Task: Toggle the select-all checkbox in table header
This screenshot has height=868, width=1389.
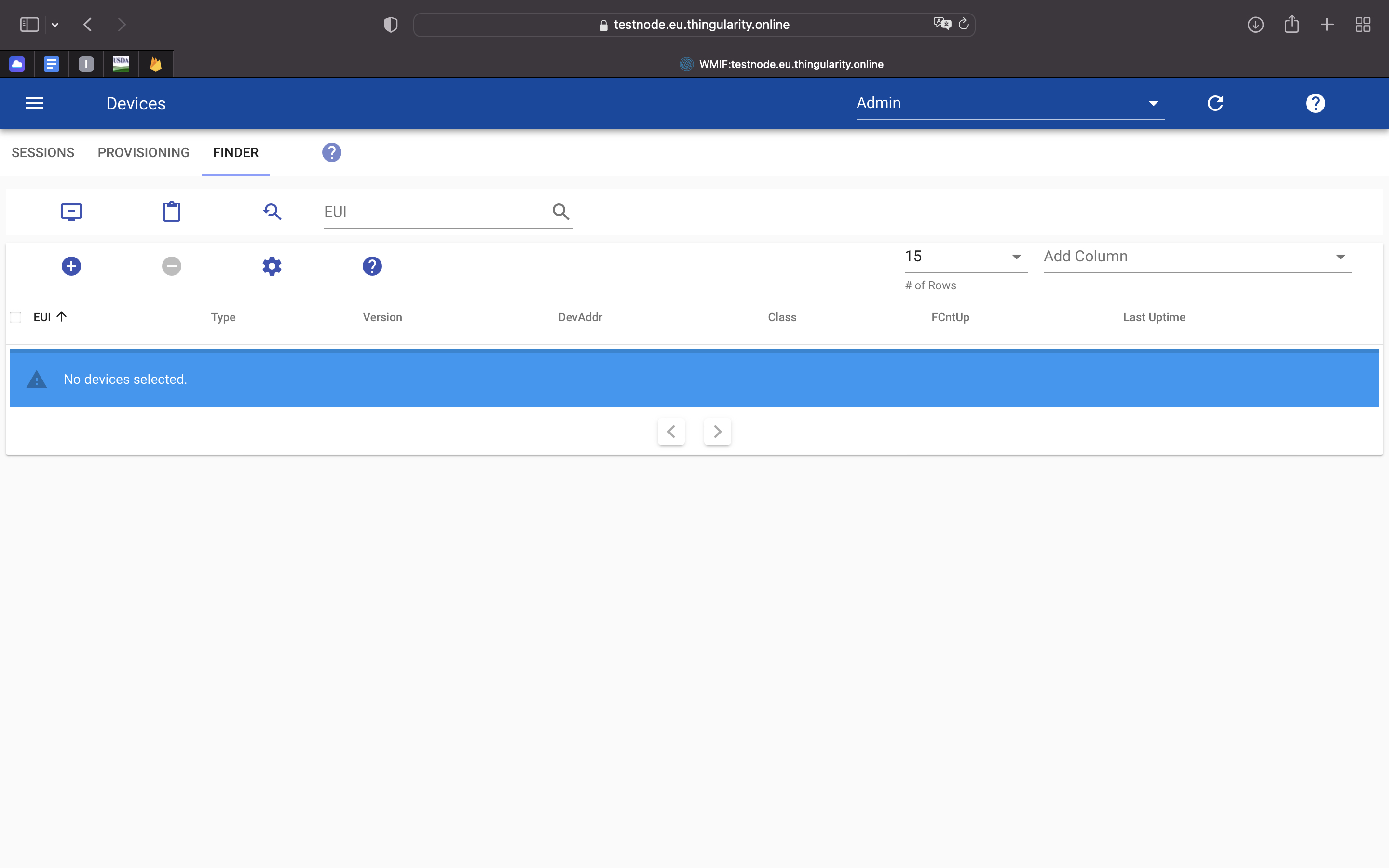Action: pos(15,317)
